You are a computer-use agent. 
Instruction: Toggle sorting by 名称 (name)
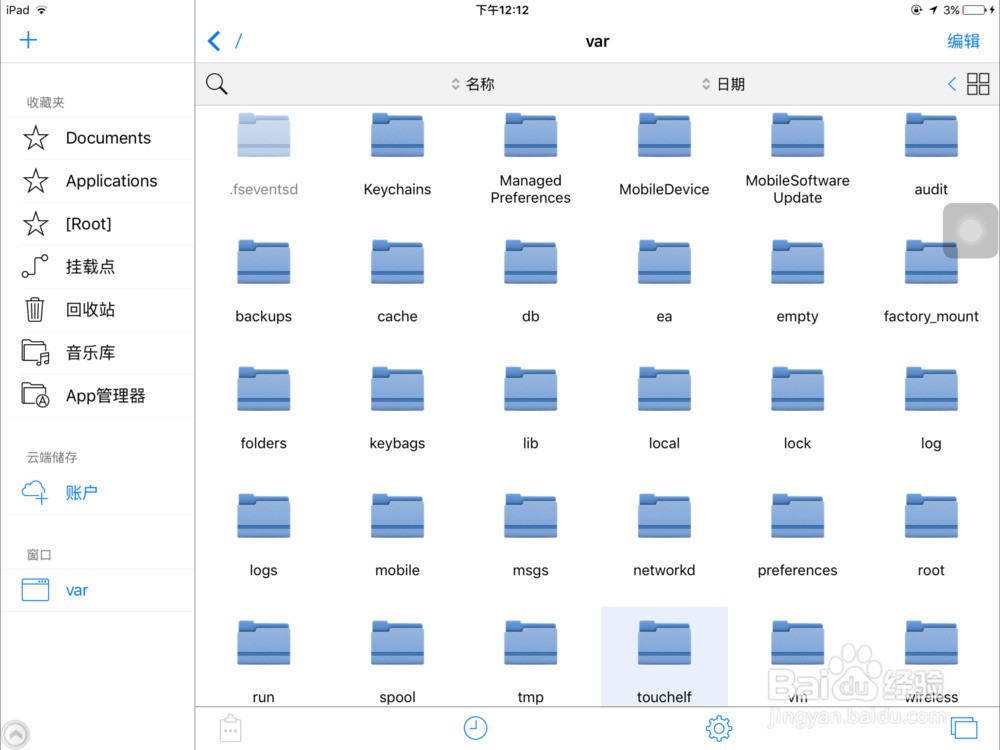pyautogui.click(x=473, y=84)
